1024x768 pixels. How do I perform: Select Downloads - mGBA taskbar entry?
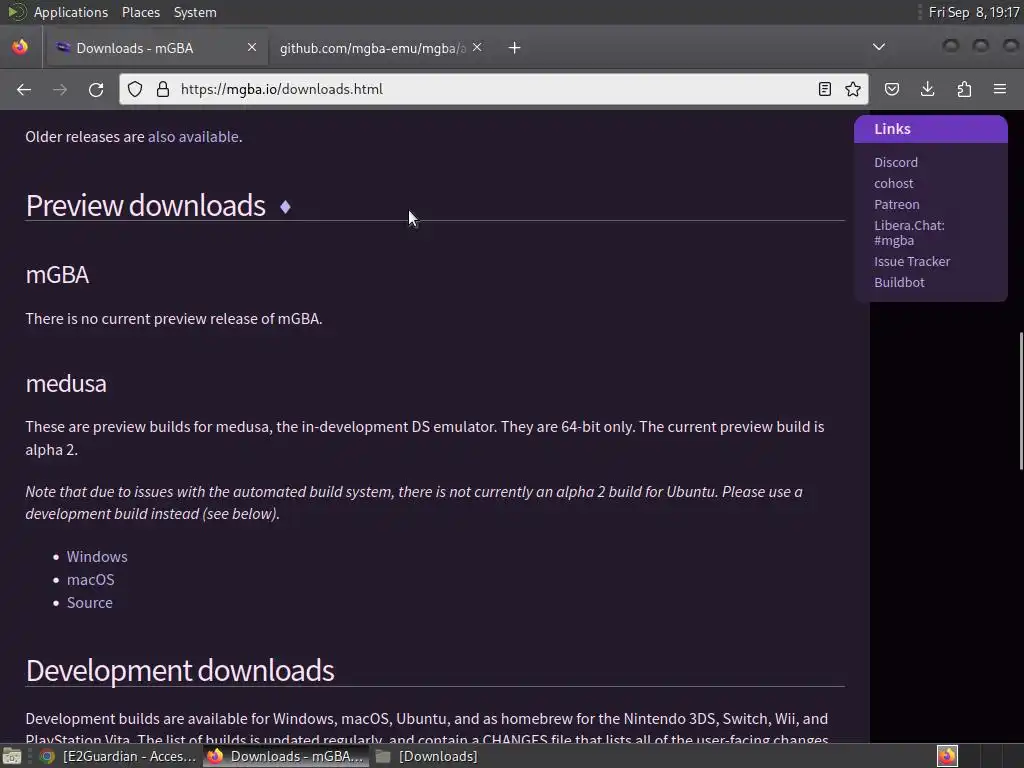click(x=285, y=756)
